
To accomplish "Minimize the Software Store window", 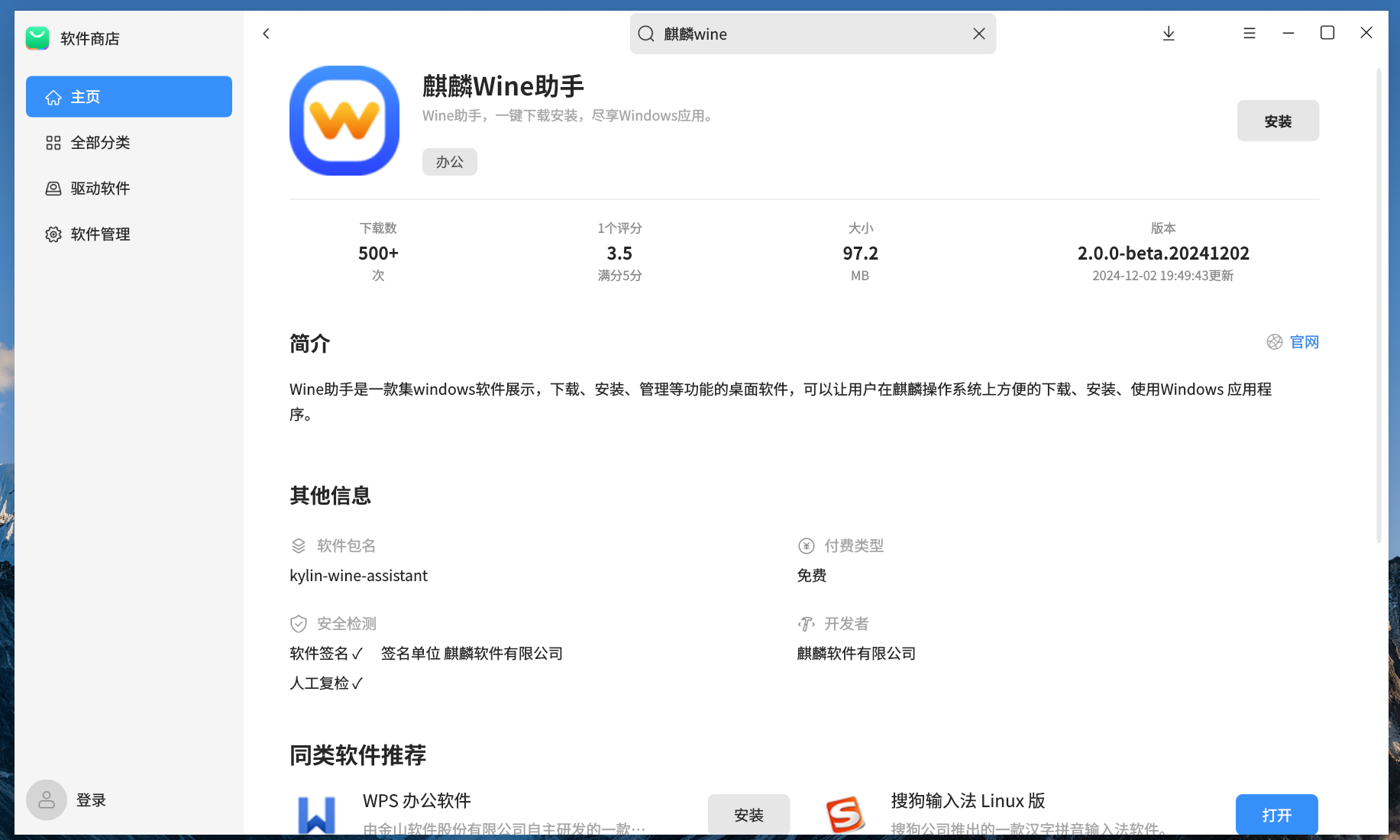I will coord(1288,34).
